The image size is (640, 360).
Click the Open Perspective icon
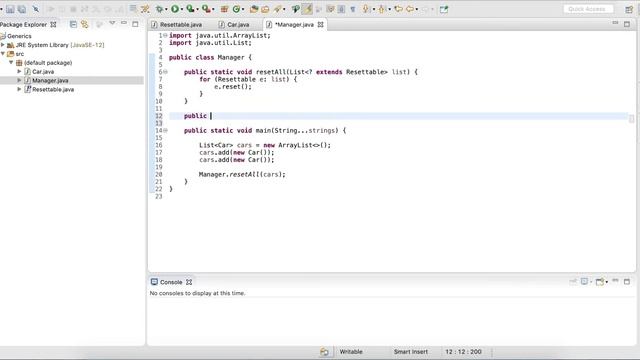[629, 9]
